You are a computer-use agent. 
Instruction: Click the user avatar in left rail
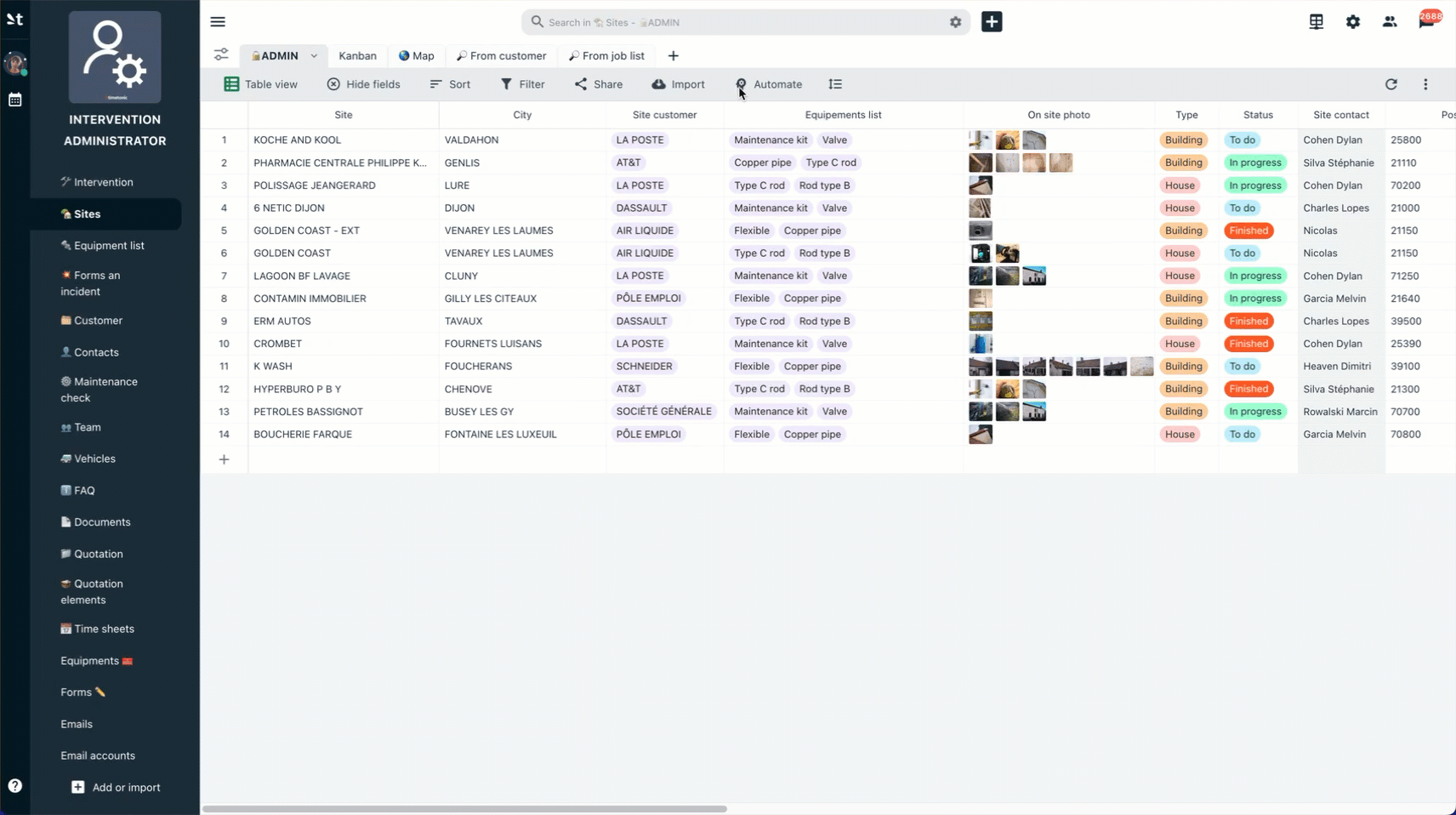15,64
